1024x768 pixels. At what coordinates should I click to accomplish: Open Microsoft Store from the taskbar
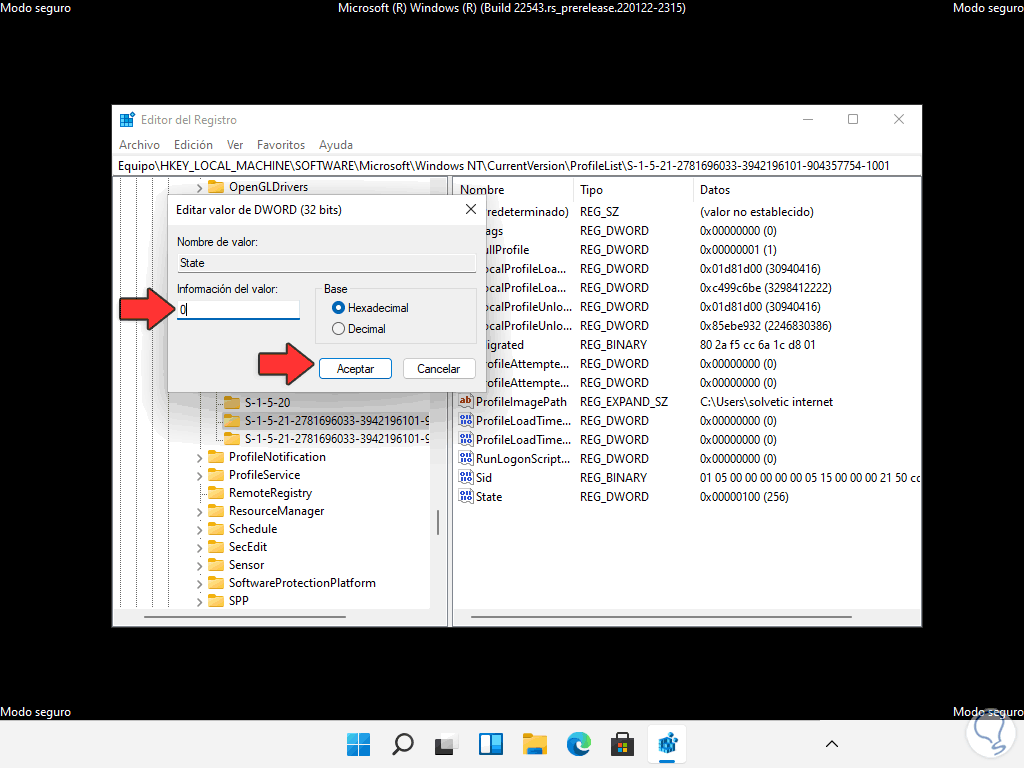(622, 744)
